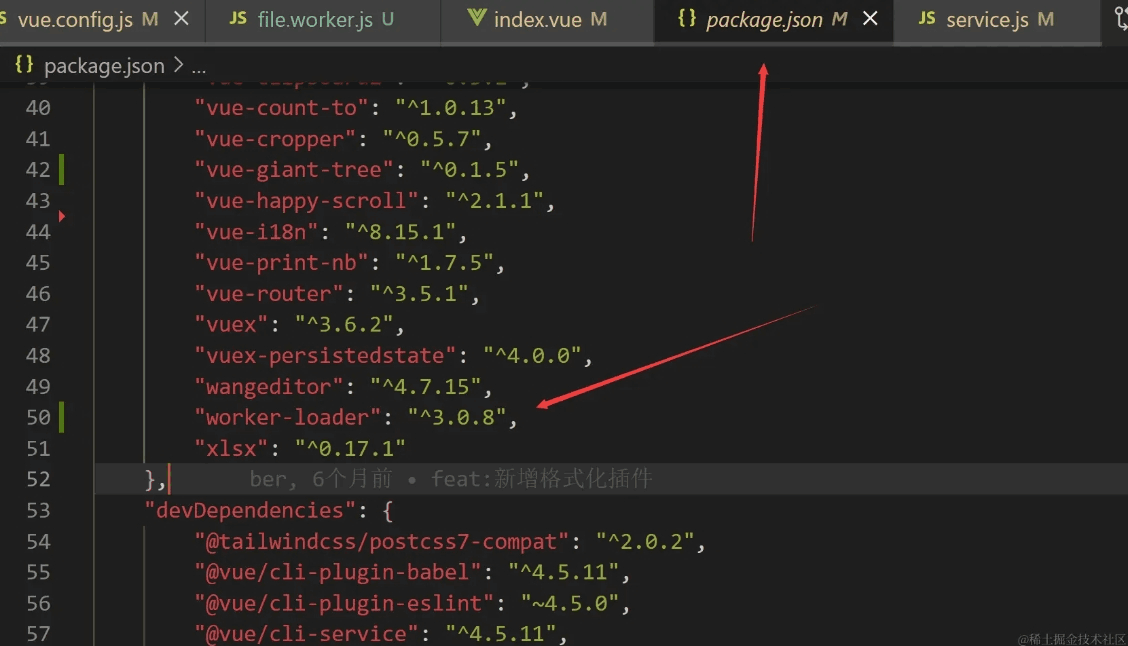Click the "@vue/cli-plugin-eslint" key
Image resolution: width=1128 pixels, height=646 pixels.
(345, 603)
